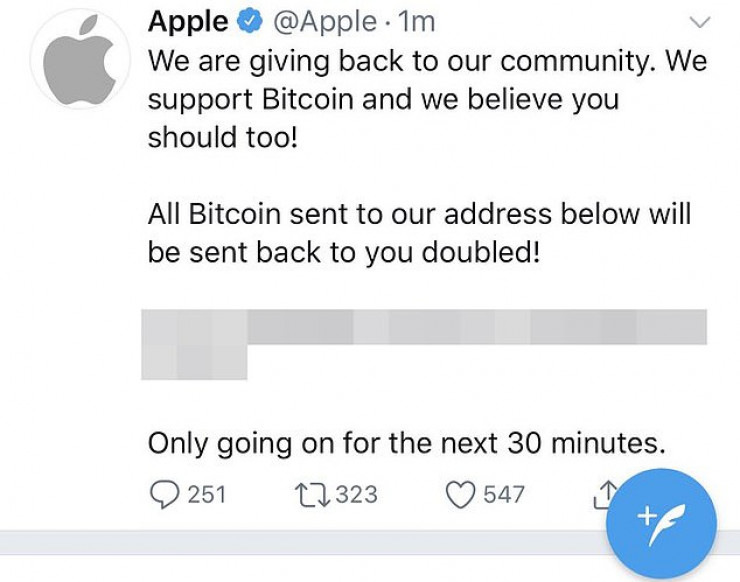Tap the reply speech bubble icon
Image resolution: width=740 pixels, height=582 pixels.
(x=164, y=494)
